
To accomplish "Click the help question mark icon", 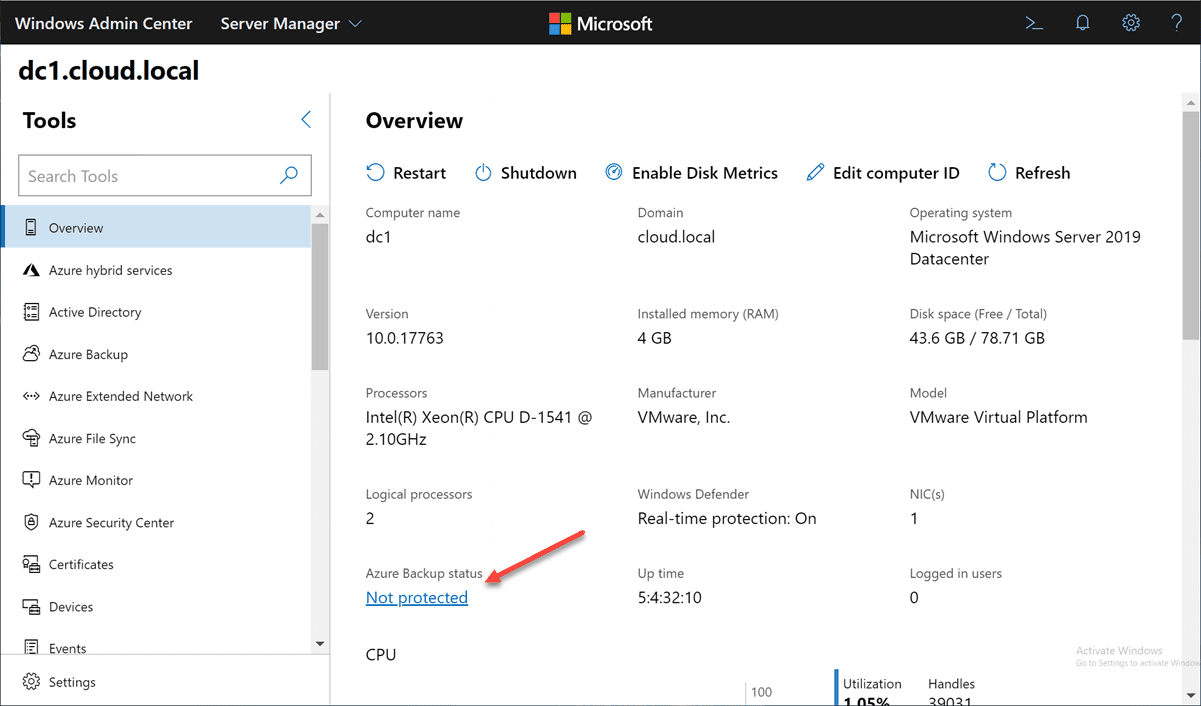I will [1177, 23].
